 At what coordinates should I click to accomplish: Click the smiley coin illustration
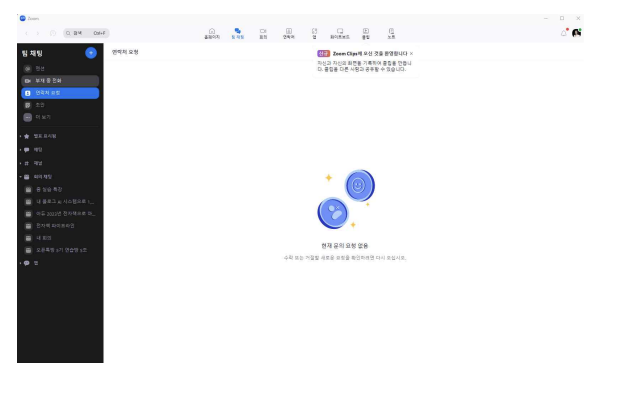(359, 186)
